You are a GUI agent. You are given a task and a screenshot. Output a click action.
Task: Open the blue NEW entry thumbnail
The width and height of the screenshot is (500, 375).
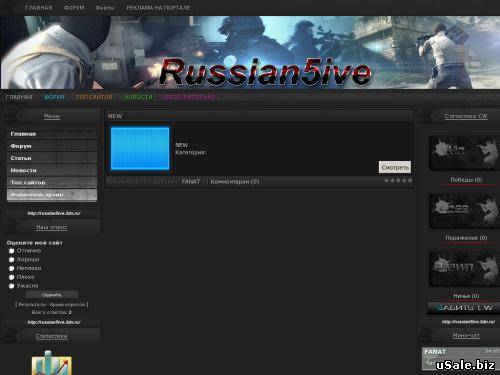140,148
